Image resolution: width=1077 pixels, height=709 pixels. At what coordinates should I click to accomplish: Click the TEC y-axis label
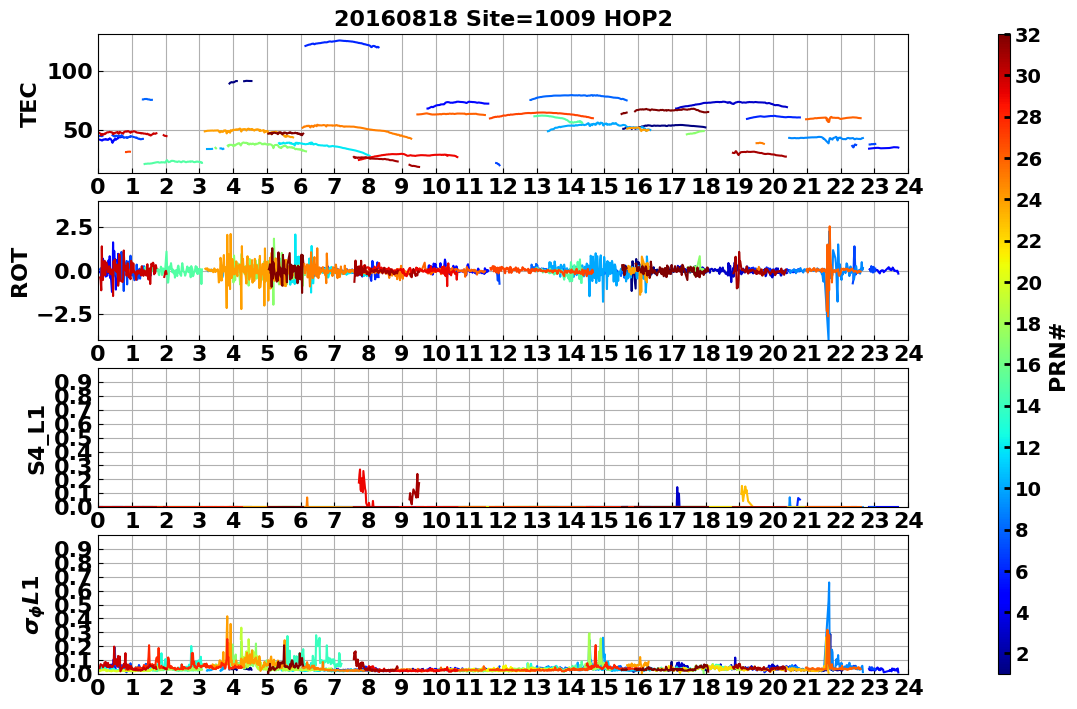coord(27,105)
